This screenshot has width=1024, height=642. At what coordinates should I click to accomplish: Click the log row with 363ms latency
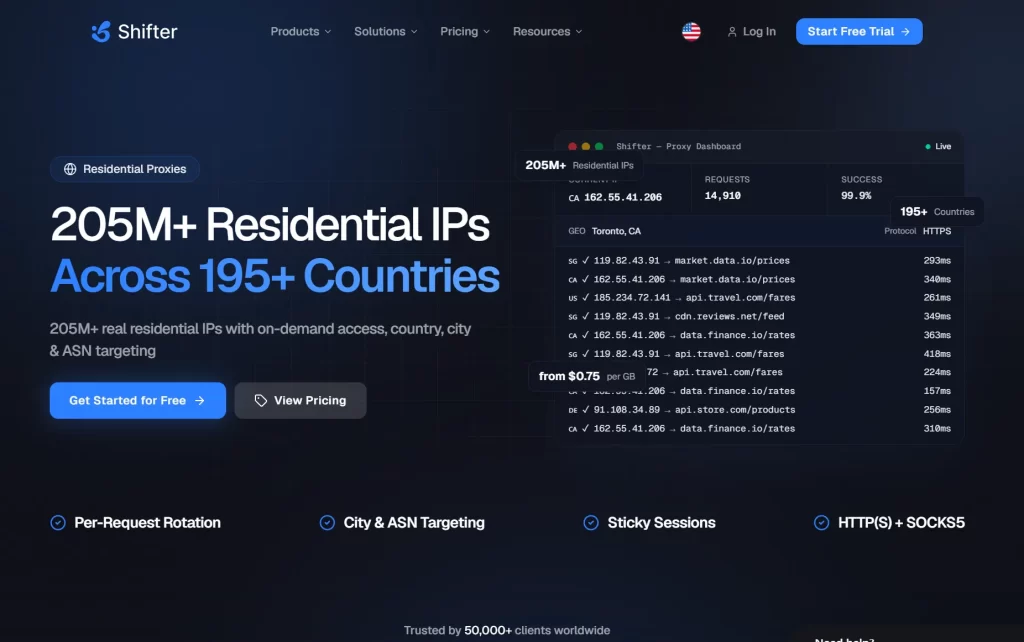coord(760,335)
